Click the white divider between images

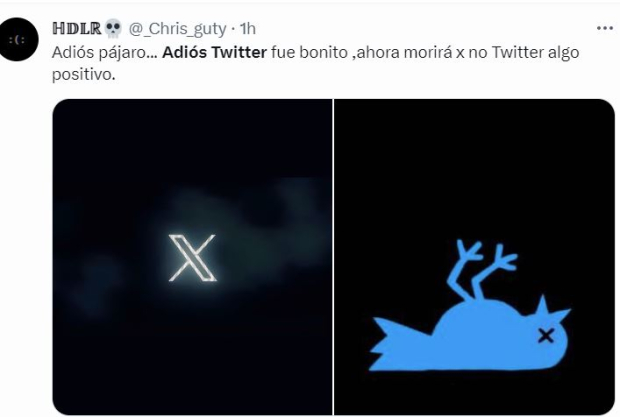click(333, 257)
